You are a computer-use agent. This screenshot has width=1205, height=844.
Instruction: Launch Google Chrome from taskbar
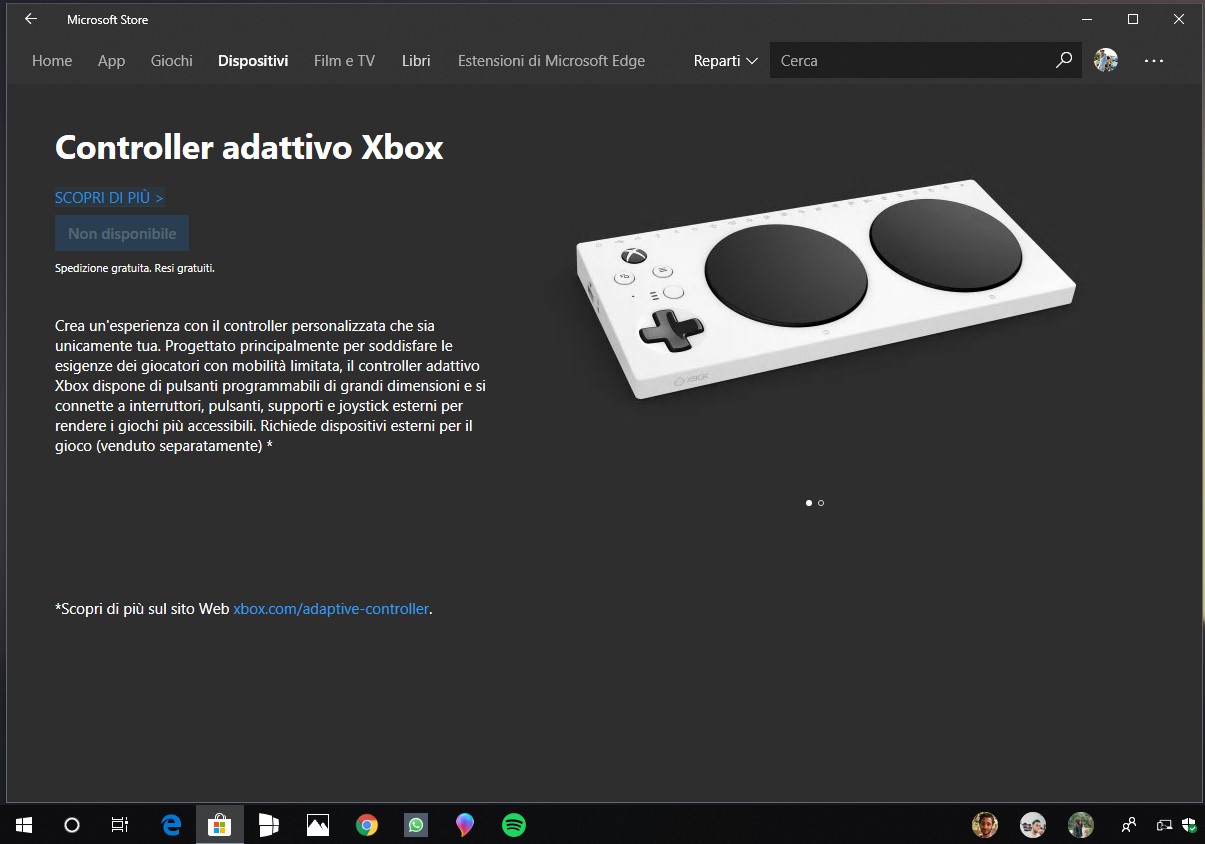tap(367, 825)
